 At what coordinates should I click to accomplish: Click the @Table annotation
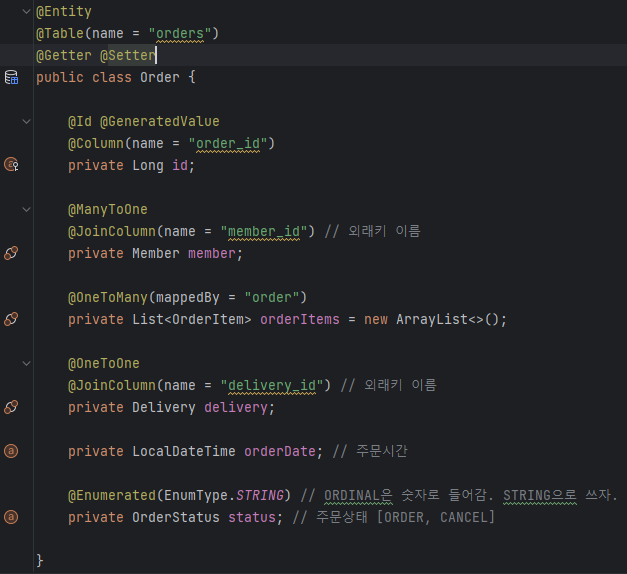pyautogui.click(x=60, y=34)
